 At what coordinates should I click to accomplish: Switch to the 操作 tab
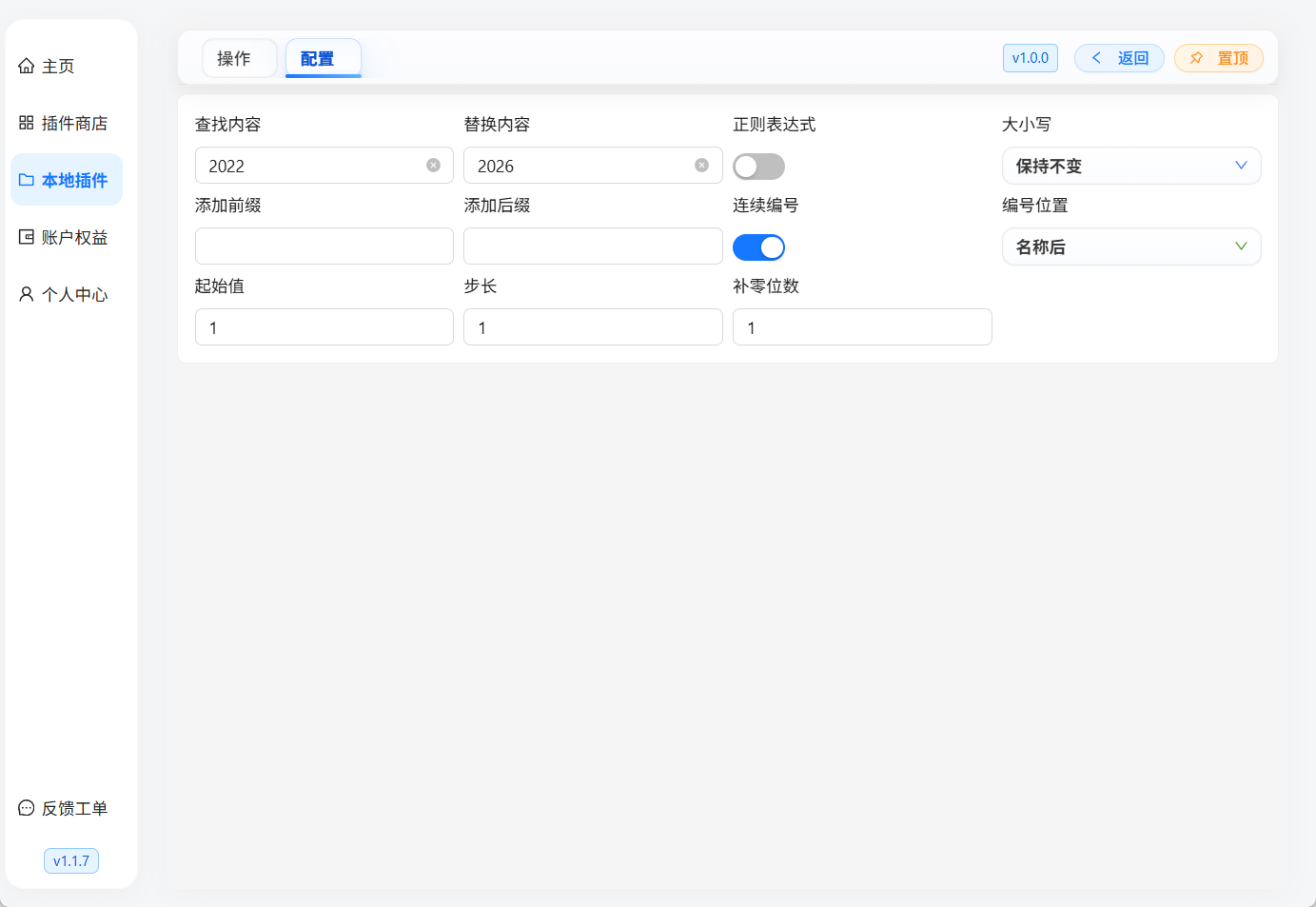point(239,58)
